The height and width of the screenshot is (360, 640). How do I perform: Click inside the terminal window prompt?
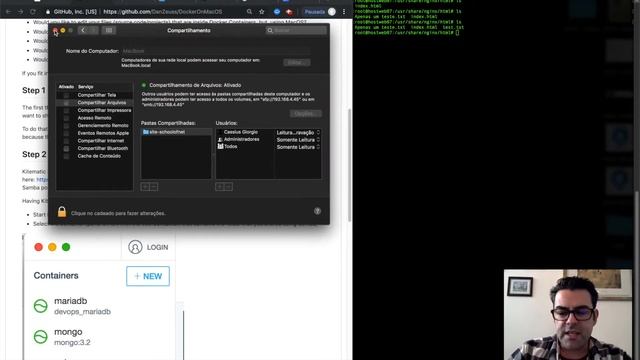pyautogui.click(x=458, y=33)
